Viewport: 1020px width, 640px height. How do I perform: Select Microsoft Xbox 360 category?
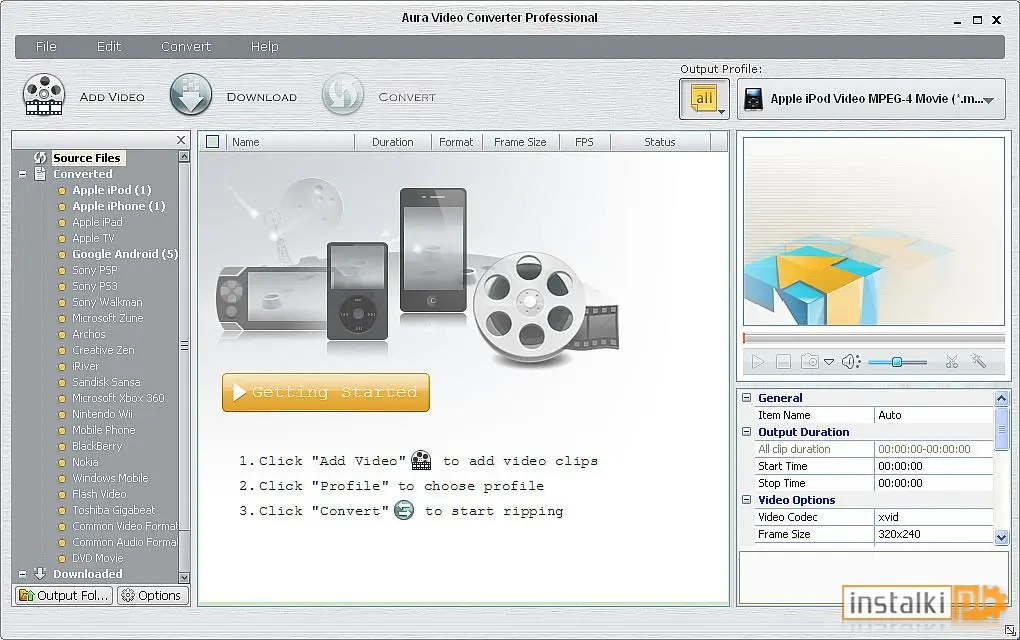tap(118, 398)
